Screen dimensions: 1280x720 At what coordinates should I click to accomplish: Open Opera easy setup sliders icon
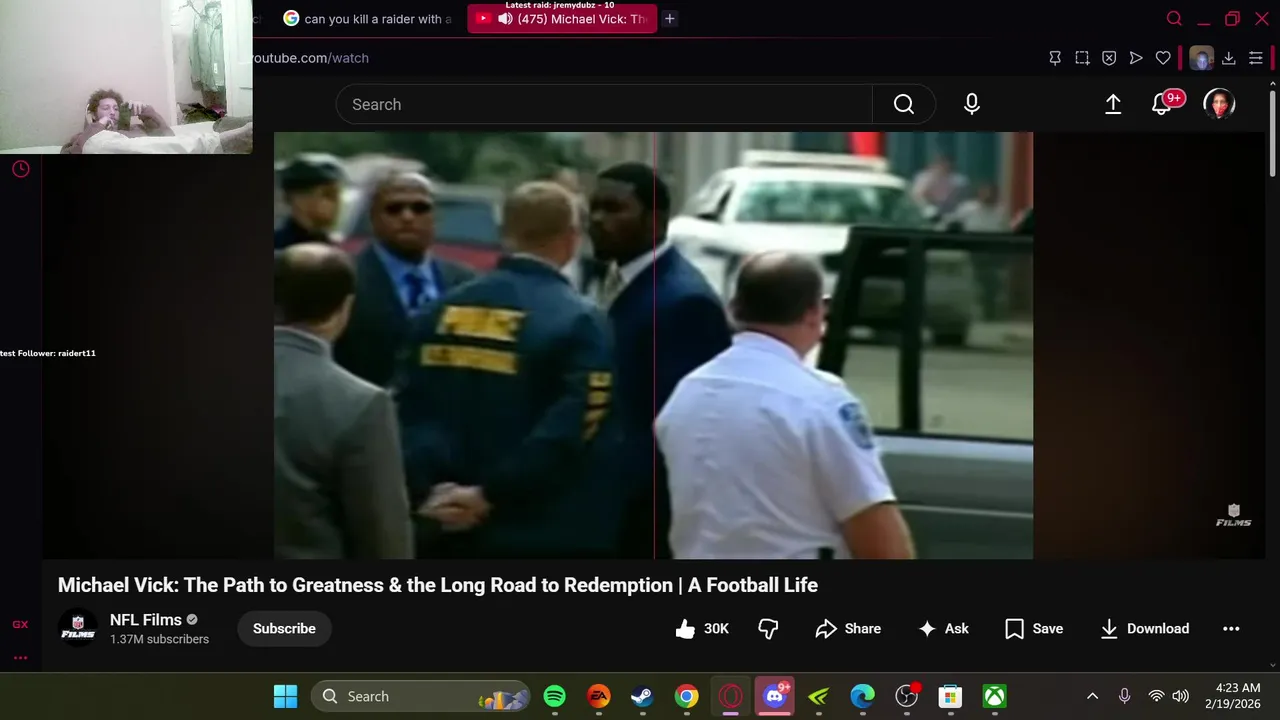coord(1256,58)
